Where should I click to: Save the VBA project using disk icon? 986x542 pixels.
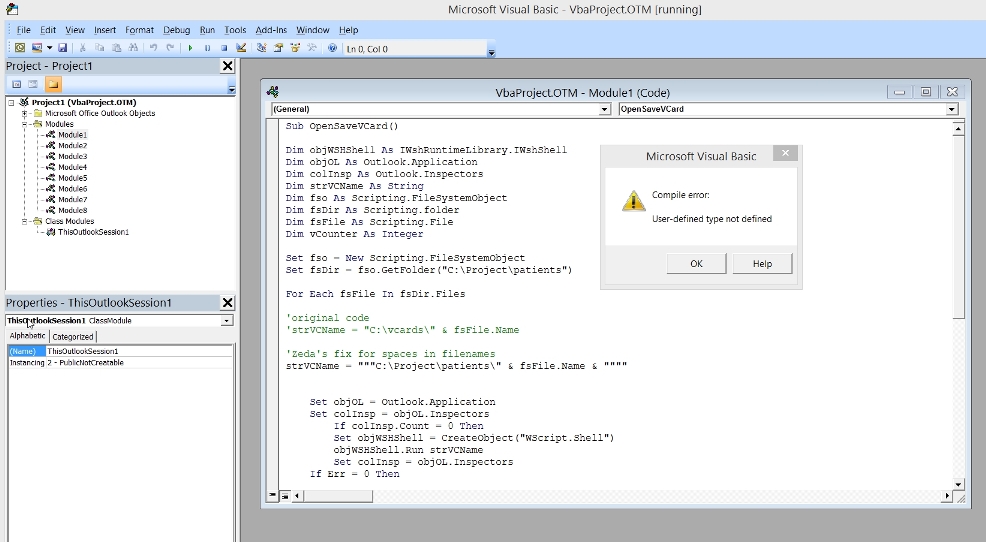(62, 48)
